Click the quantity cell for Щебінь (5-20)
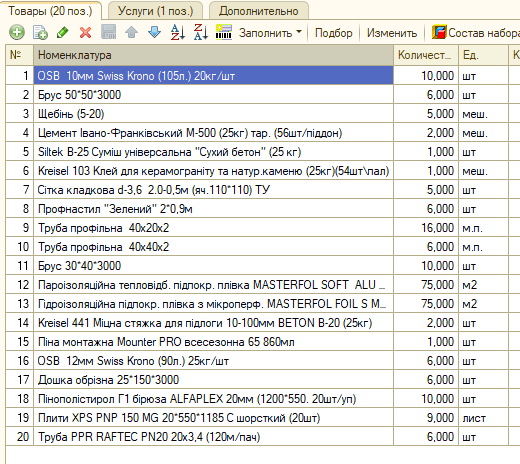 click(426, 114)
